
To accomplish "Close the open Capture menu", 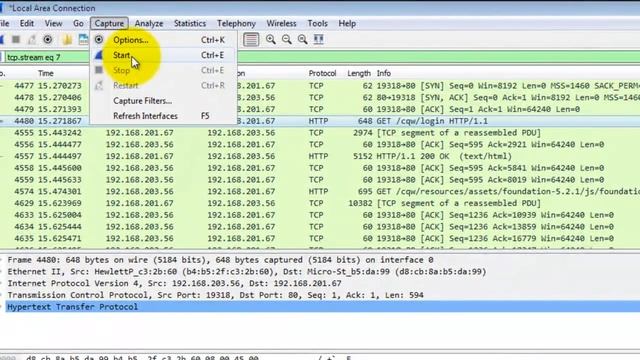I will tap(109, 23).
